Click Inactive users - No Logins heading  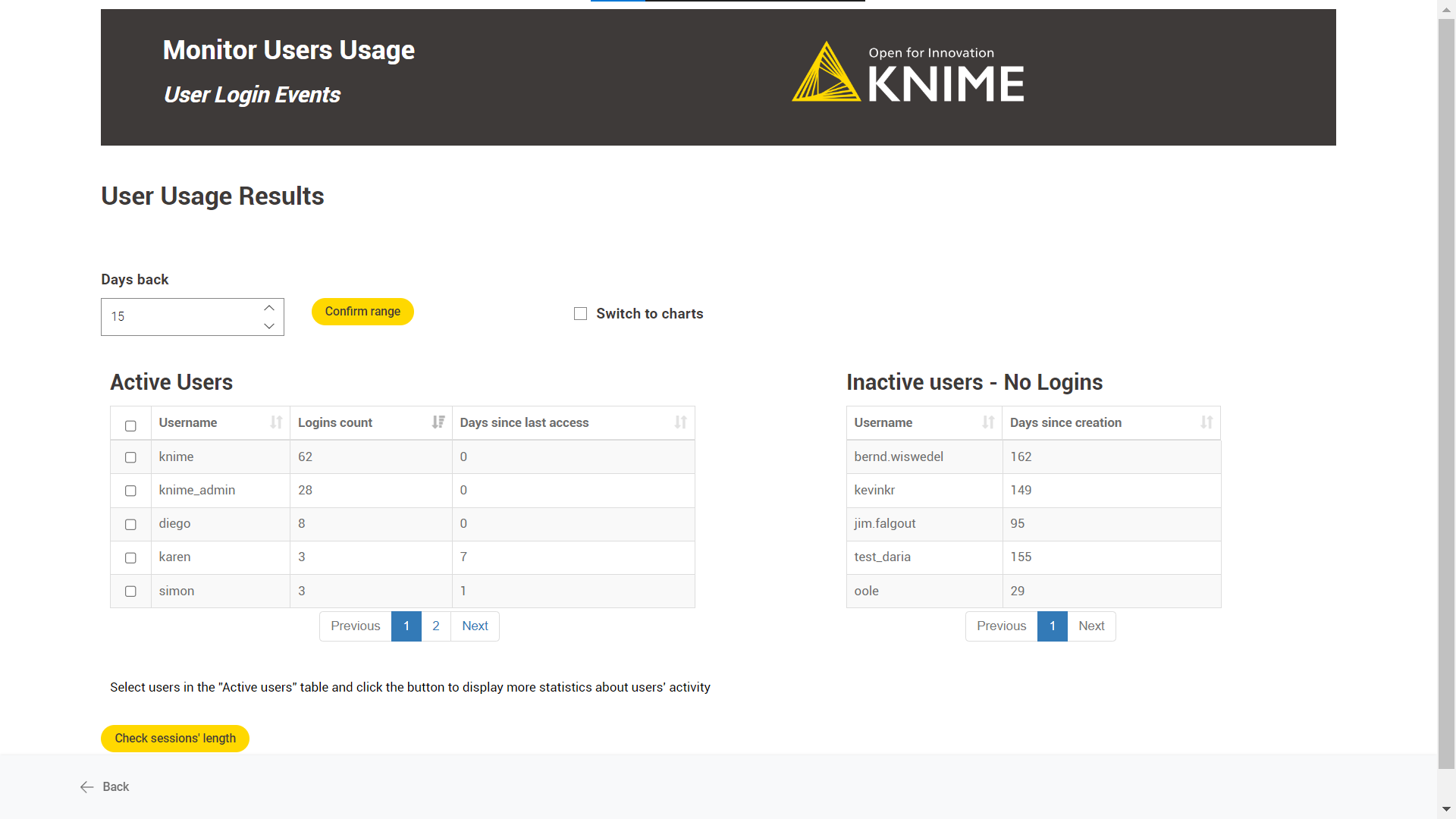(x=974, y=382)
